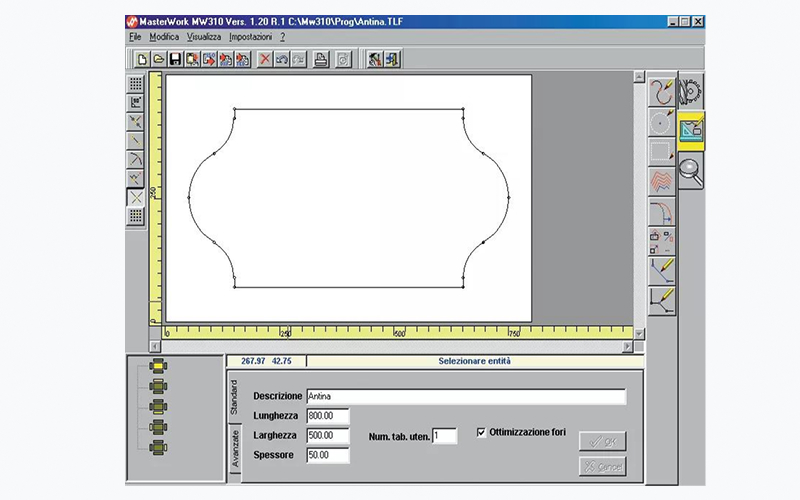800x500 pixels.
Task: Click the Descrizione field containing Antina
Action: pos(466,396)
